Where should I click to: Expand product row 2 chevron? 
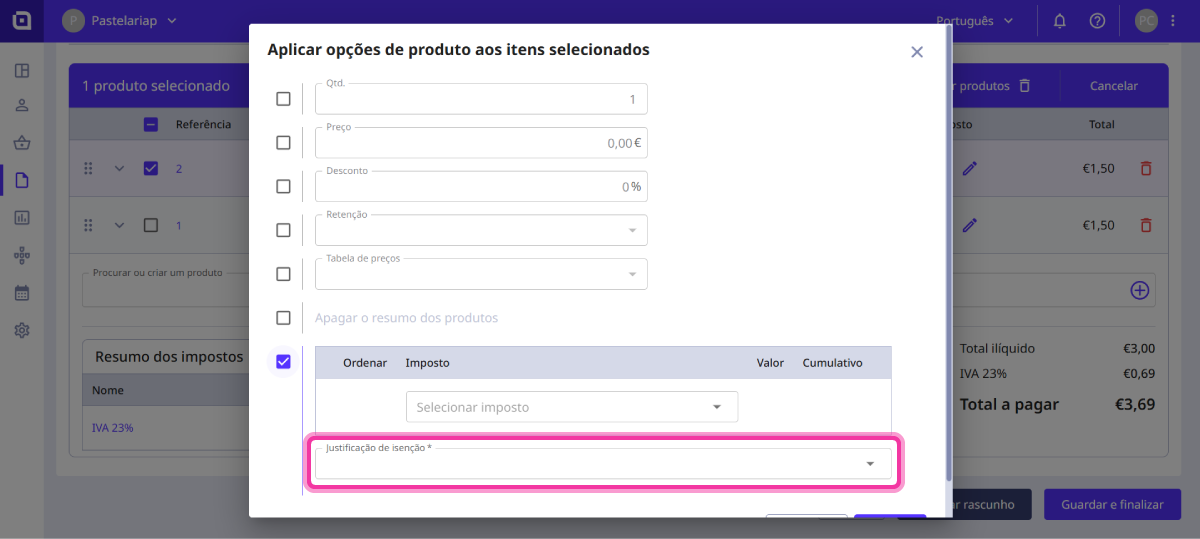pyautogui.click(x=119, y=168)
